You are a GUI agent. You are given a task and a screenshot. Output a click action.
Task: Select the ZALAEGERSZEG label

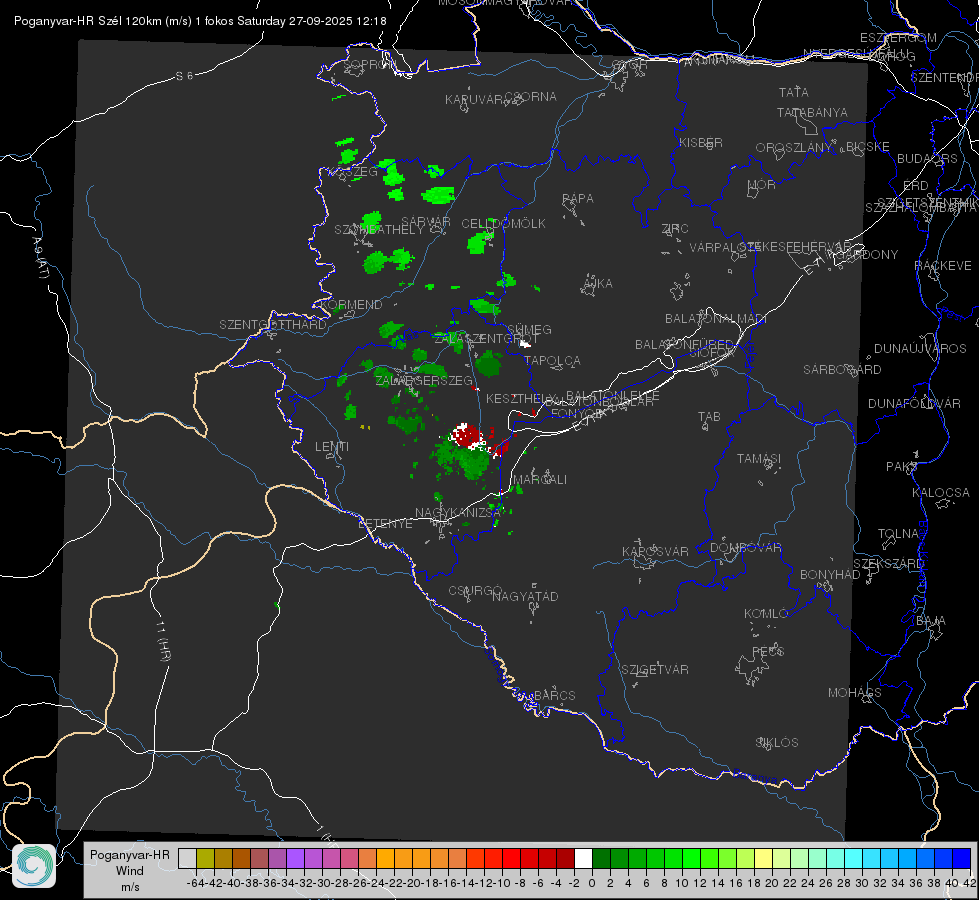pos(424,380)
